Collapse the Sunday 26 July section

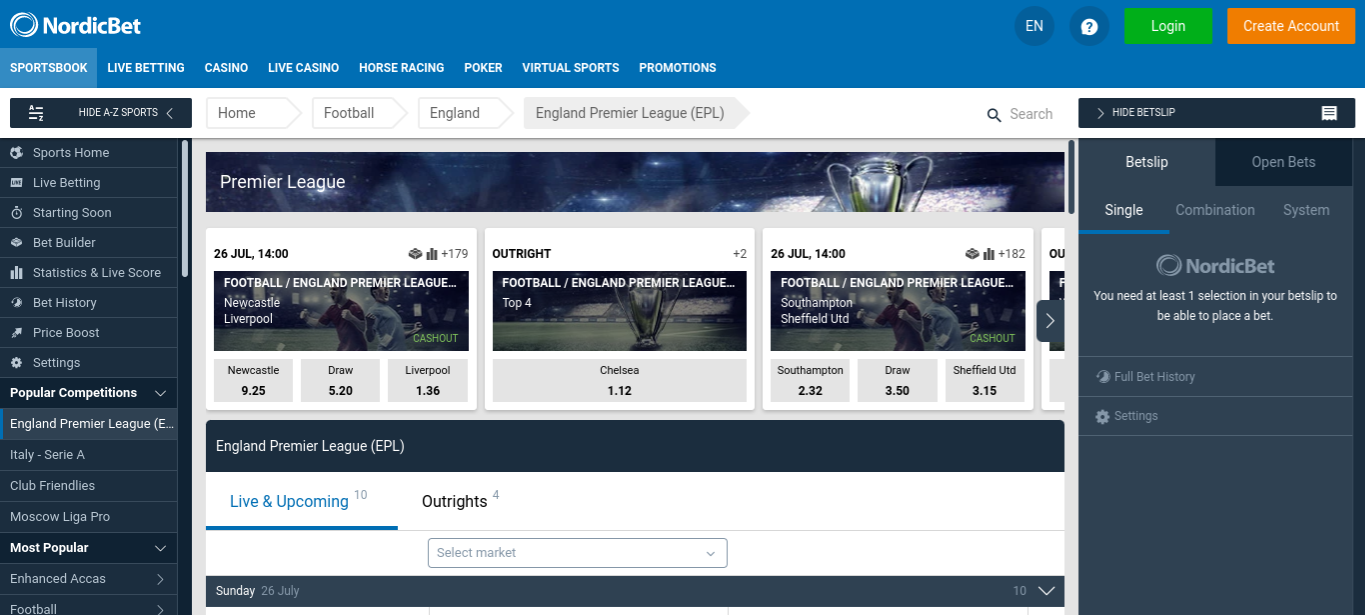coord(1046,591)
